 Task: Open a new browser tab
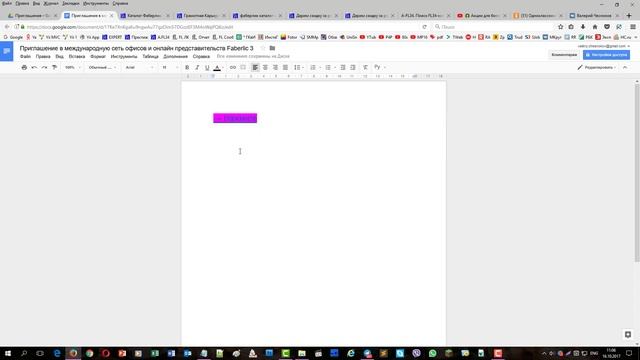(x=629, y=16)
